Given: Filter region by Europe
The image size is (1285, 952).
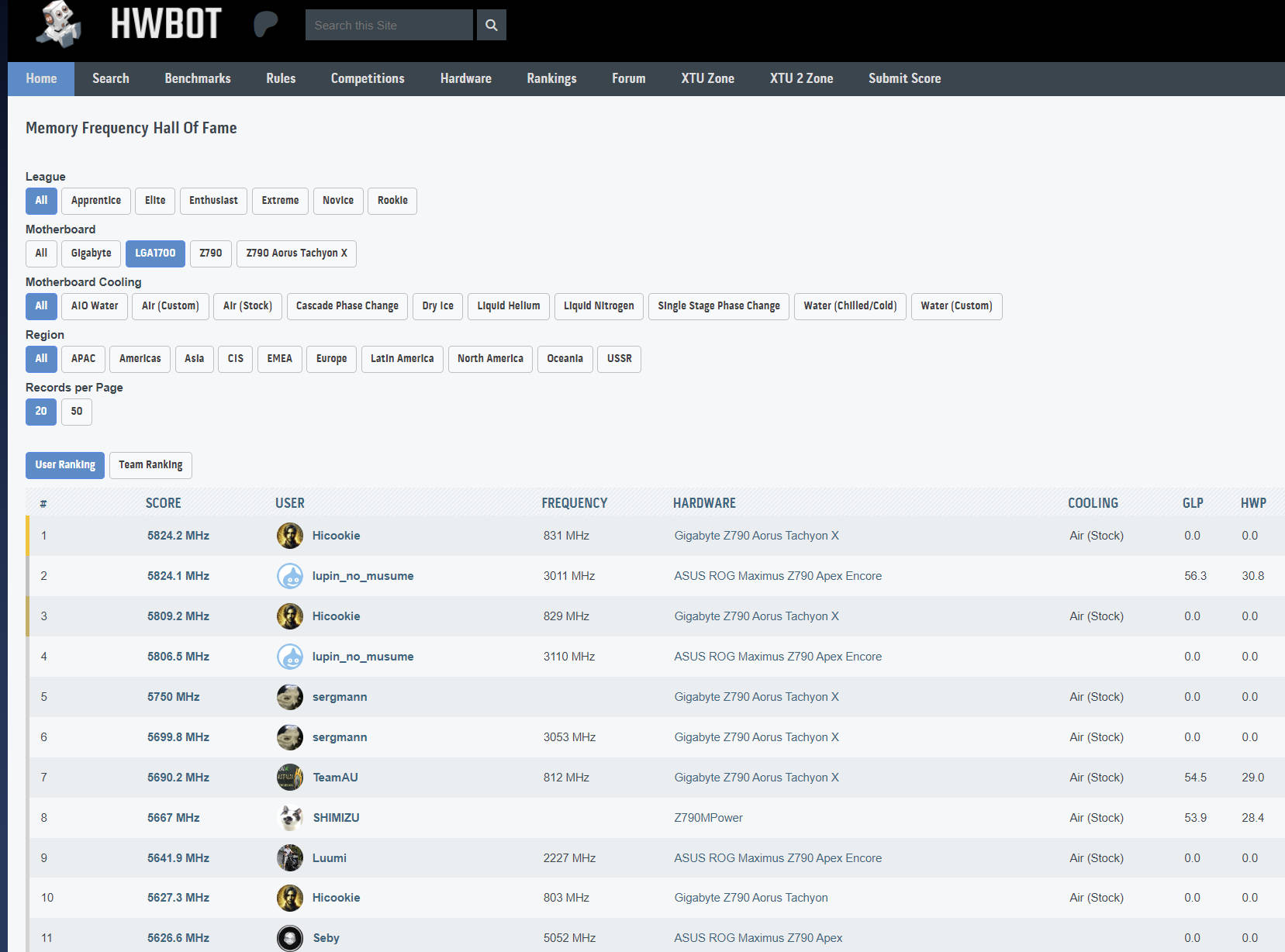Looking at the screenshot, I should (331, 359).
